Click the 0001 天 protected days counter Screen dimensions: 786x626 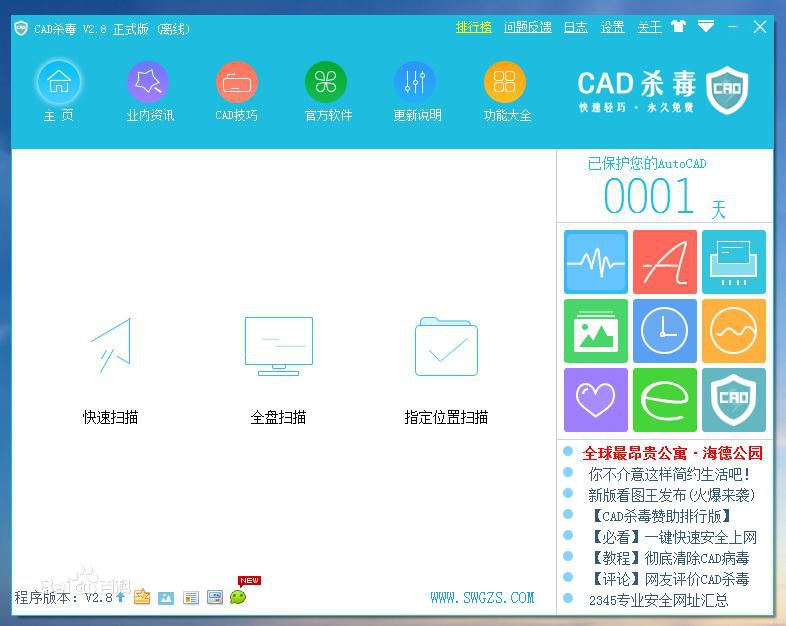coord(665,197)
